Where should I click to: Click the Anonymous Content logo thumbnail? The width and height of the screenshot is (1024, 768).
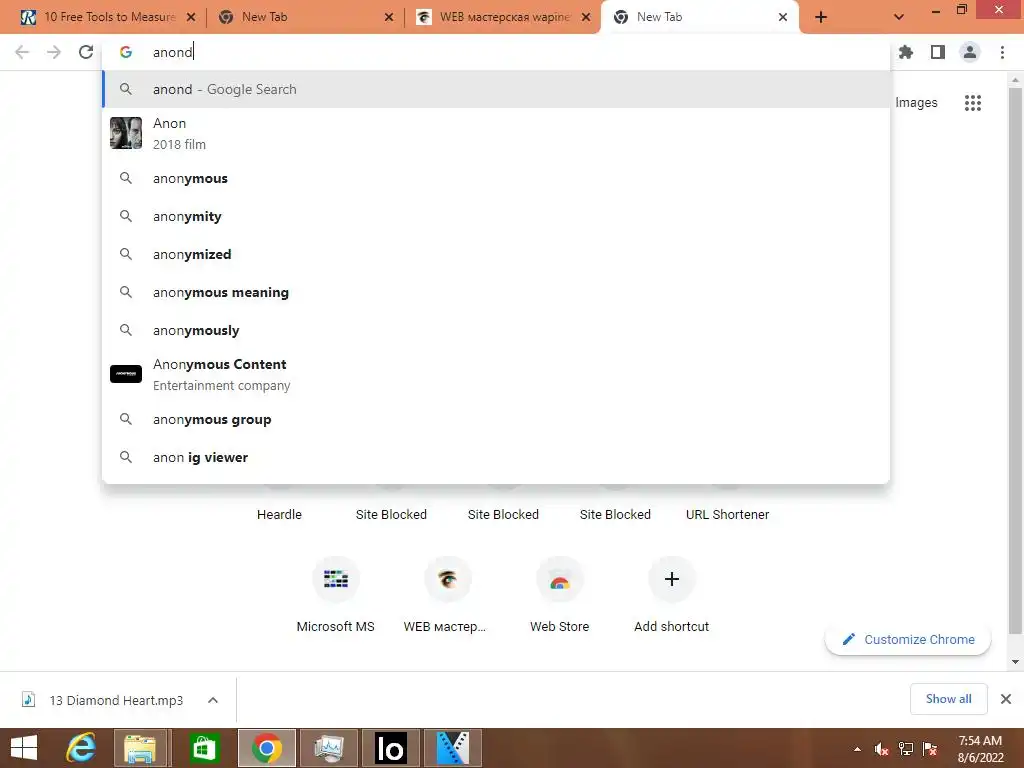pos(125,374)
